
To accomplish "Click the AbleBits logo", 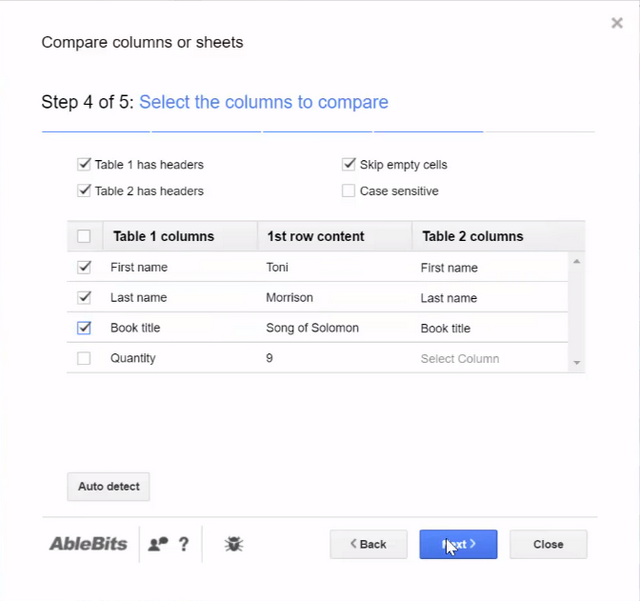I will click(x=88, y=544).
